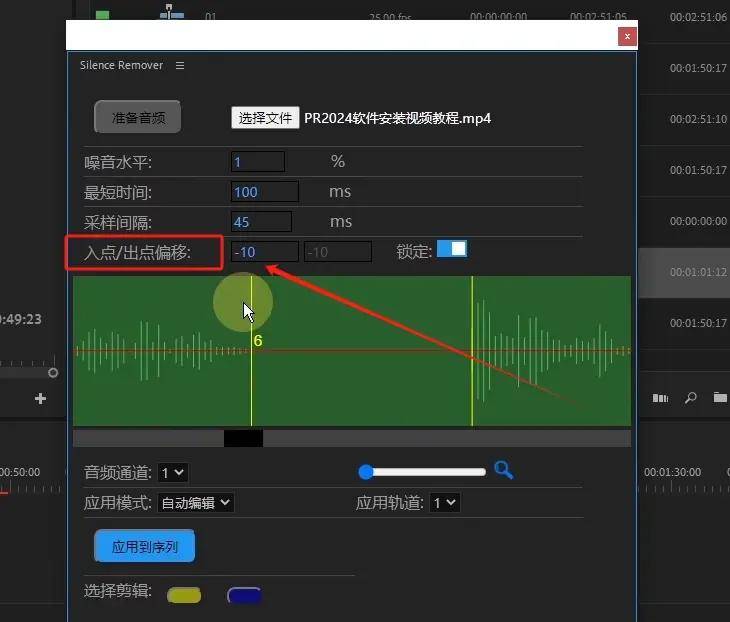
Task: Open the 音频通道 dropdown
Action: click(x=173, y=473)
